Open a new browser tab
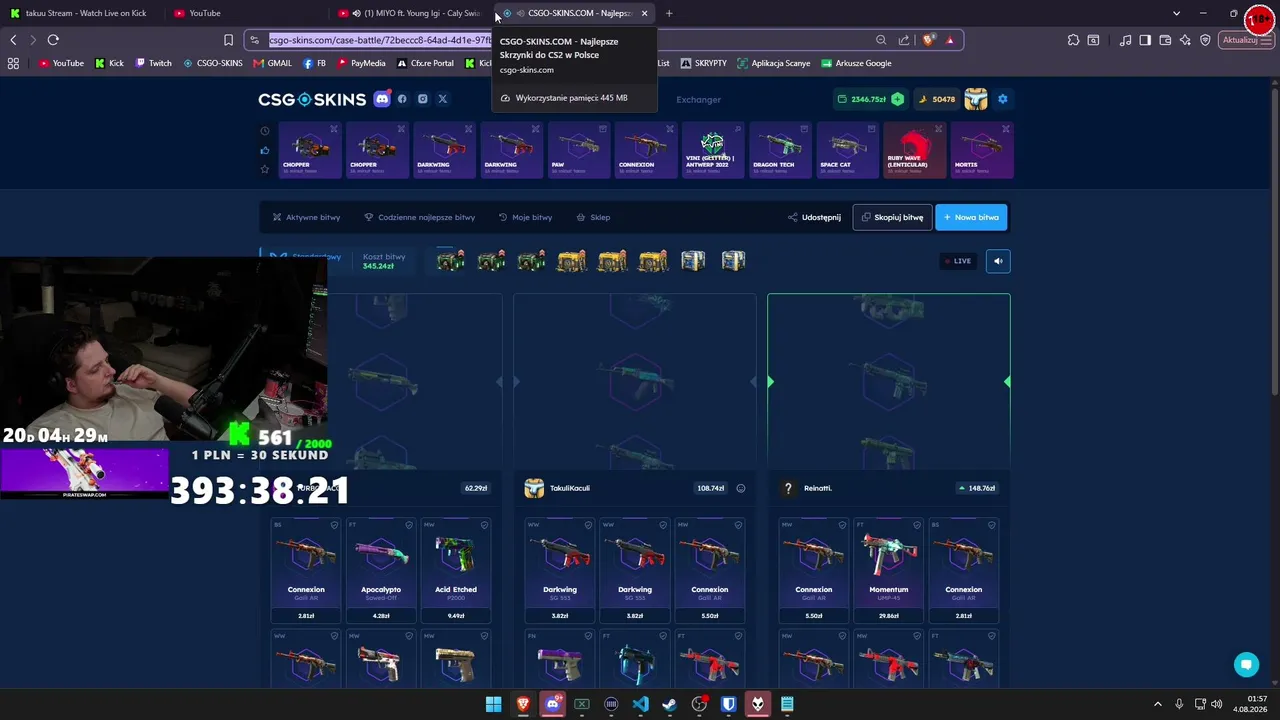The height and width of the screenshot is (720, 1280). [x=669, y=13]
